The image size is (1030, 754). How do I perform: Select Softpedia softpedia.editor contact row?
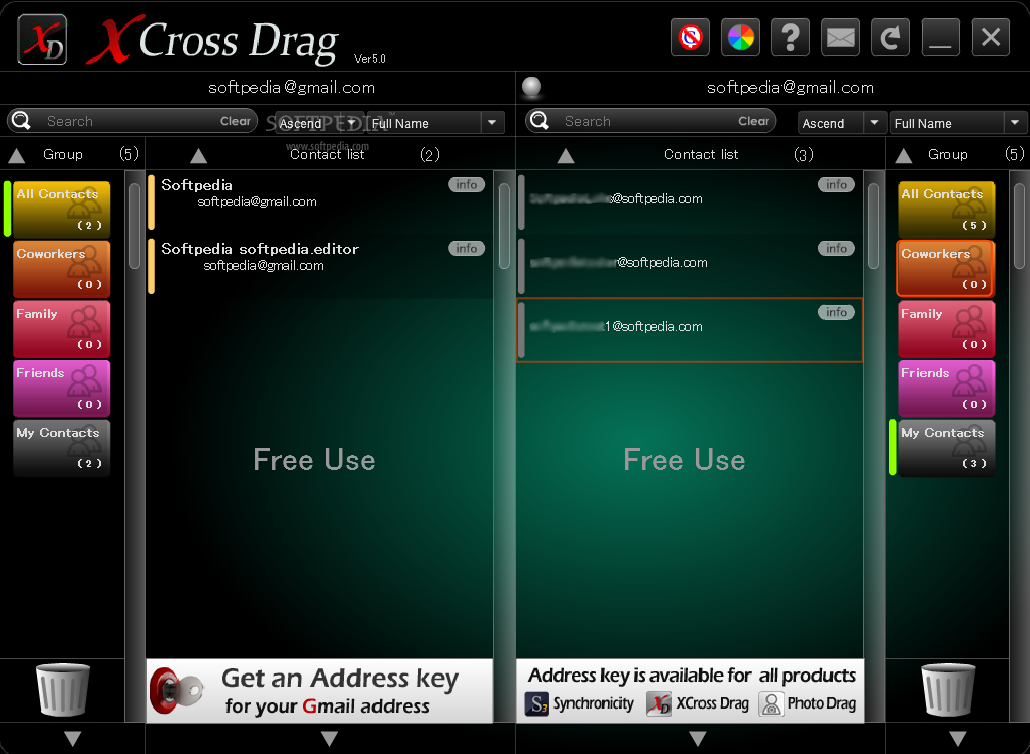coord(319,265)
